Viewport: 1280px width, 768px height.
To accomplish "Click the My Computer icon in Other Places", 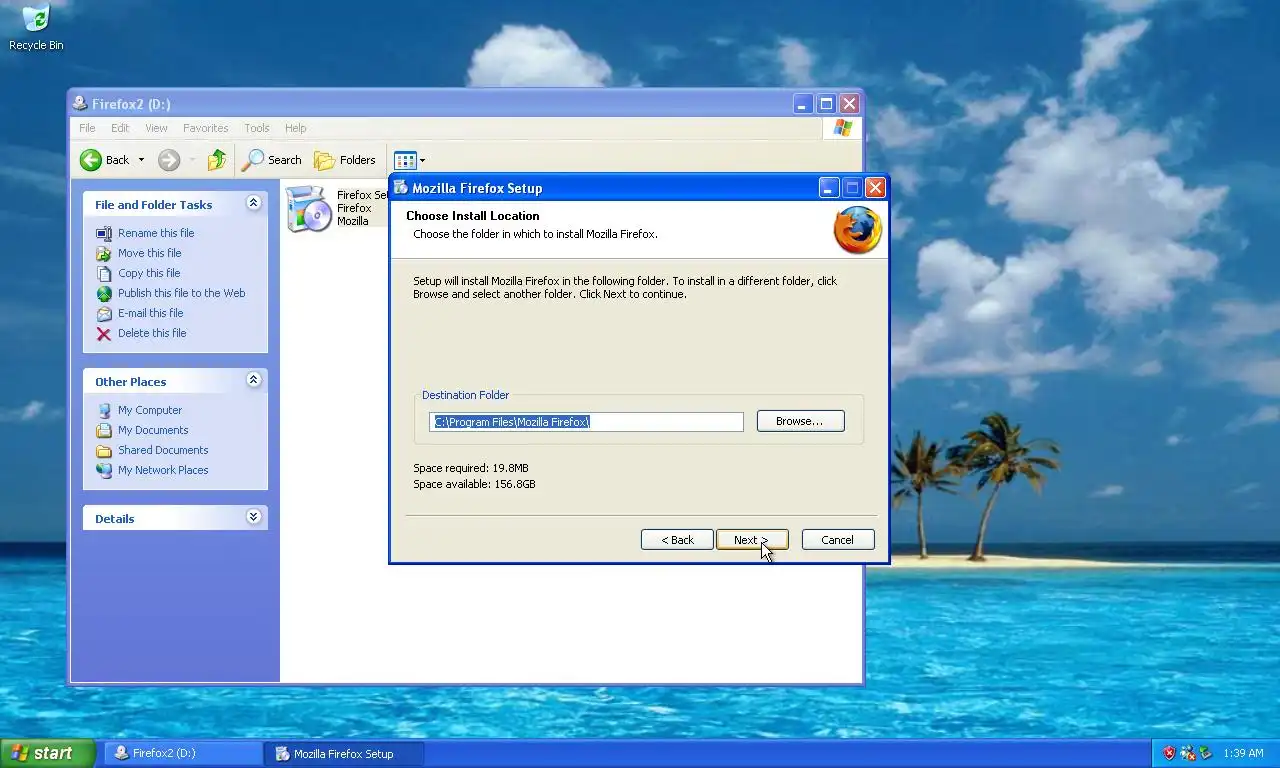I will click(104, 410).
